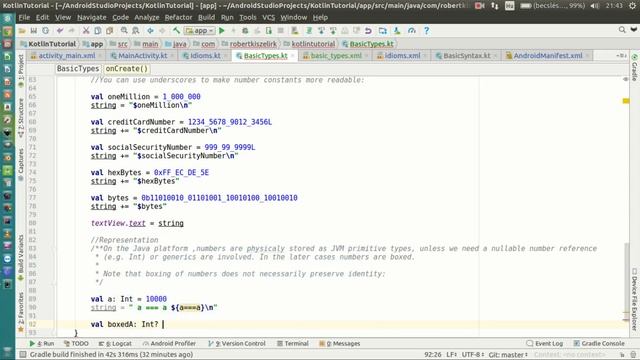Image resolution: width=640 pixels, height=360 pixels.
Task: Toggle Gradle tool window
Action: pos(635,67)
